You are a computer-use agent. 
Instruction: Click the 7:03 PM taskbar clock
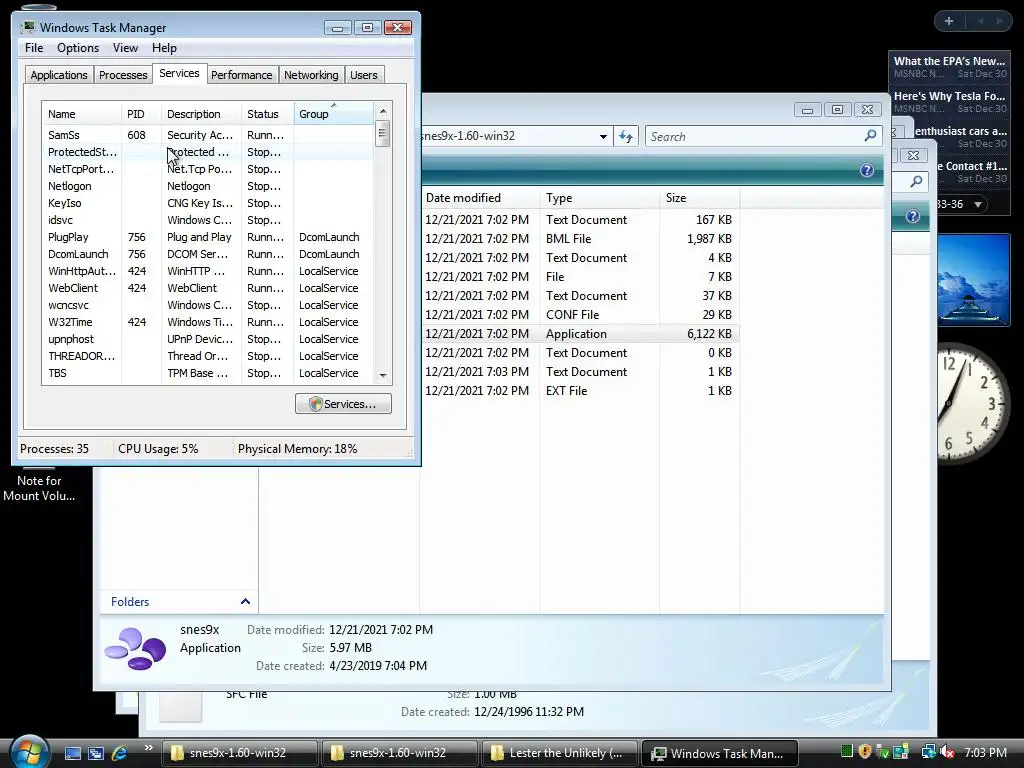click(x=985, y=753)
